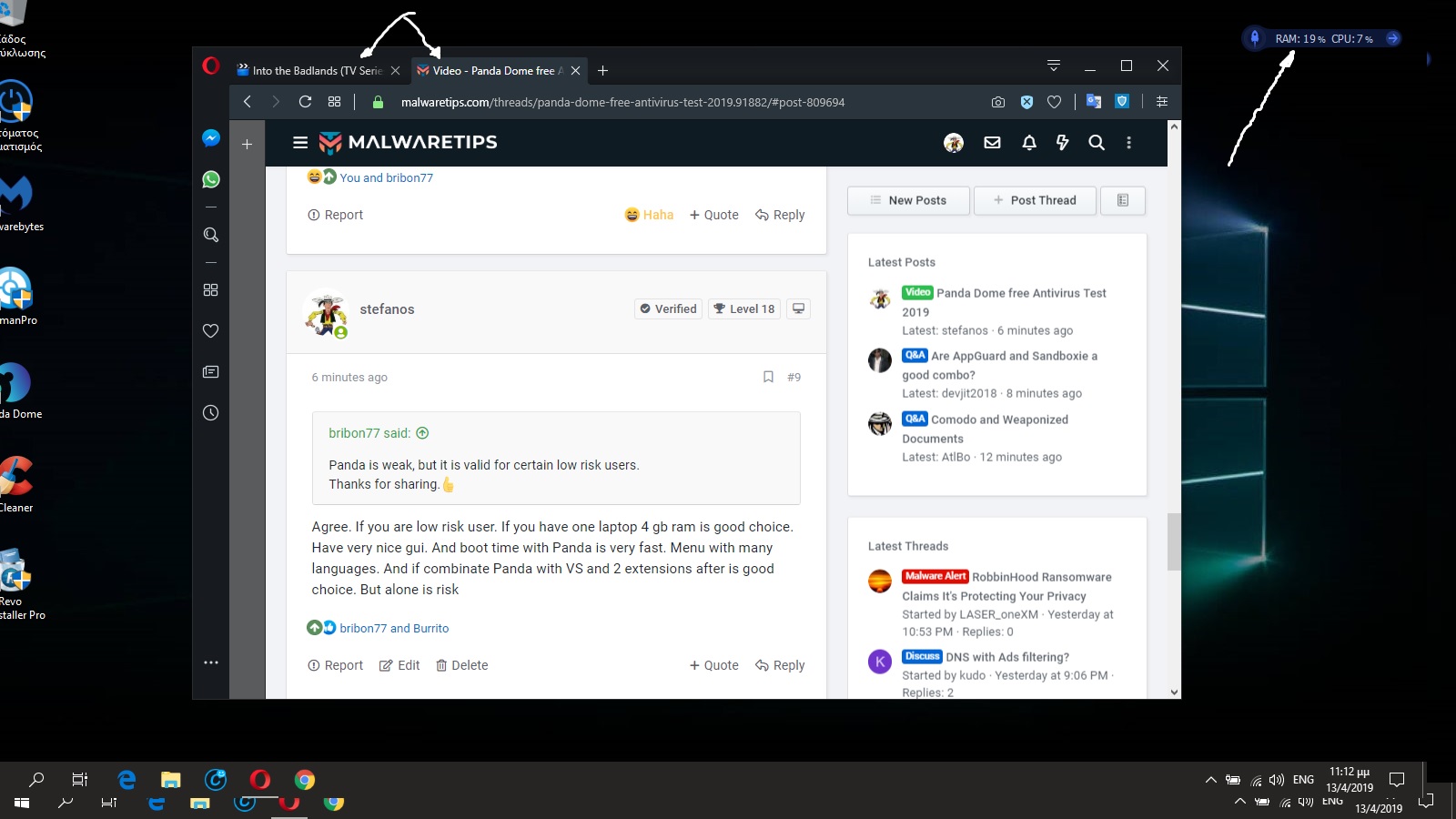1456x819 pixels.
Task: Click the sidebar list icon beside Post Thread
Action: point(1123,200)
